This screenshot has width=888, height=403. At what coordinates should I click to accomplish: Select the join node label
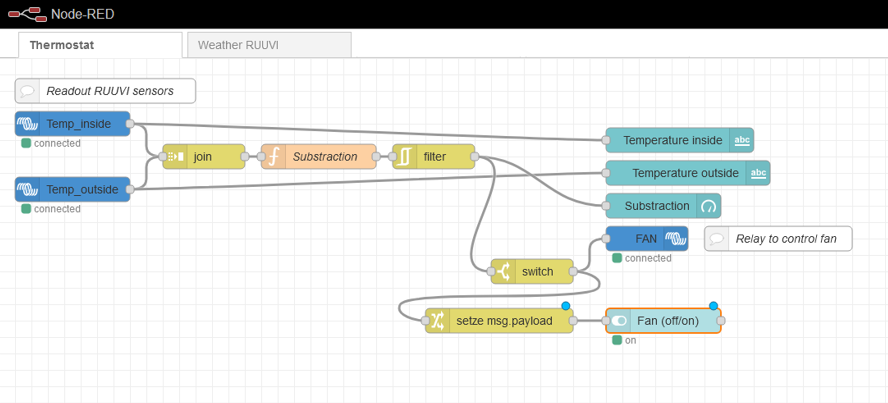tap(202, 157)
